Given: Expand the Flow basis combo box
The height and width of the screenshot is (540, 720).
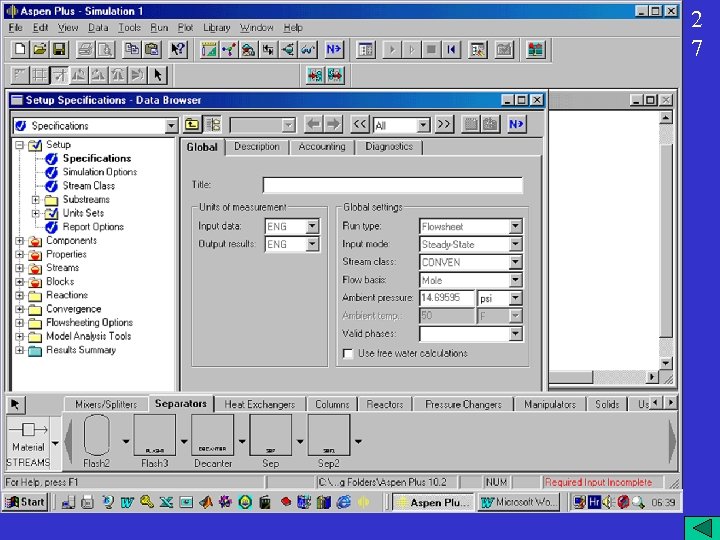Looking at the screenshot, I should pyautogui.click(x=515, y=280).
